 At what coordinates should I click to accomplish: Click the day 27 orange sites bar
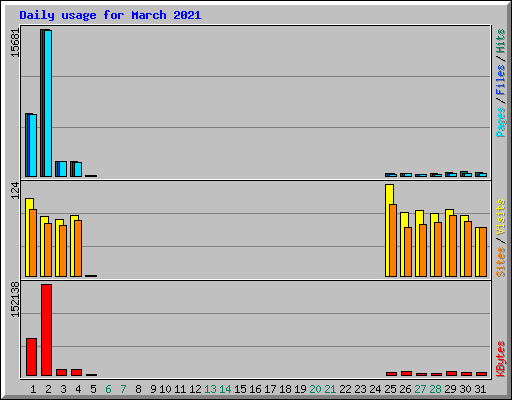pos(423,250)
